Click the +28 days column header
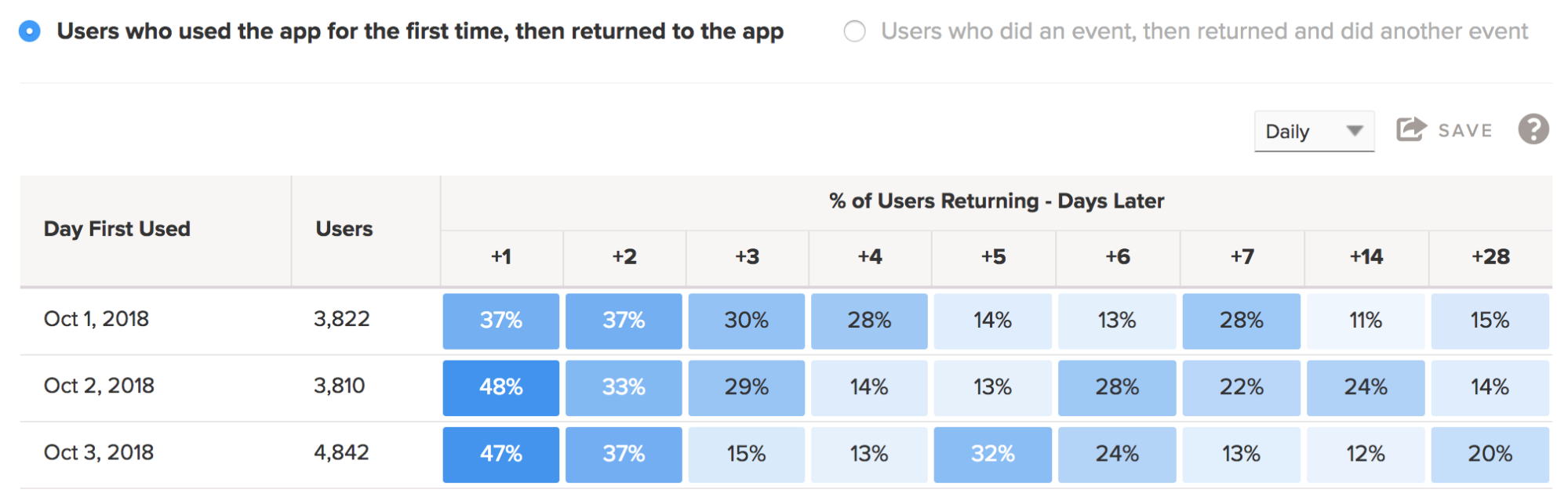The image size is (1568, 493). tap(1490, 257)
